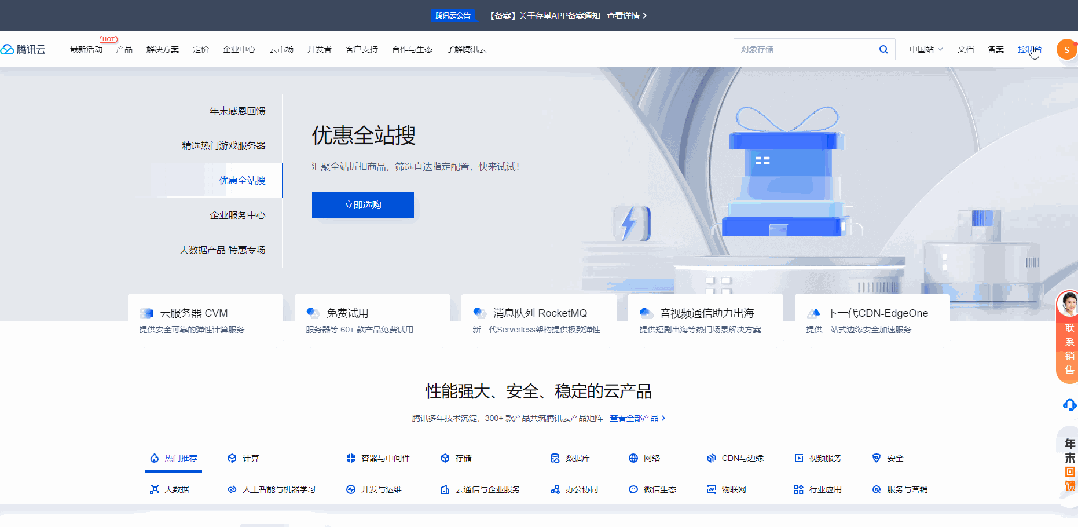This screenshot has height=527, width=1078.
Task: Select the 热门推荐 product tab
Action: (173, 458)
